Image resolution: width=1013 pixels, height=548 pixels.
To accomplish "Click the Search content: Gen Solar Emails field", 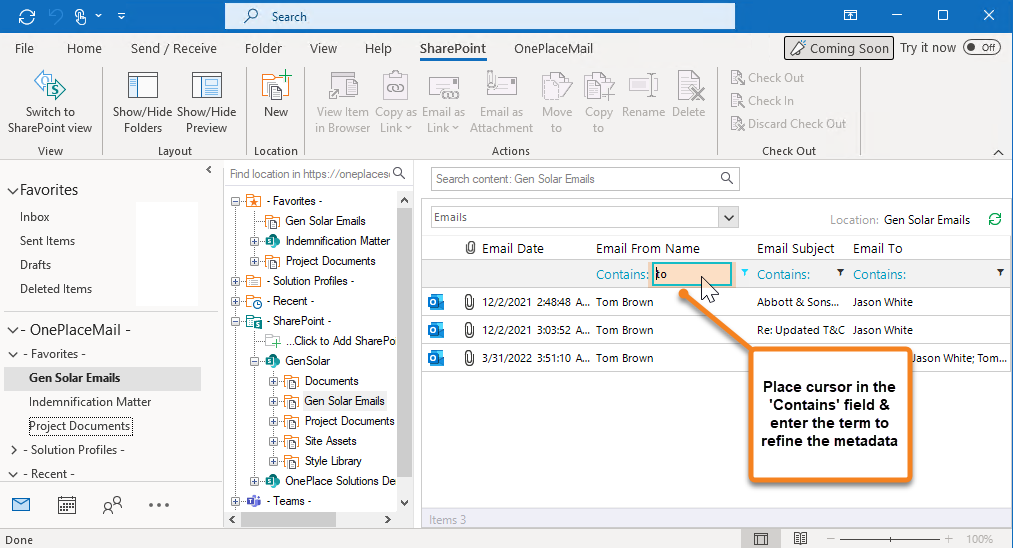I will coord(576,179).
